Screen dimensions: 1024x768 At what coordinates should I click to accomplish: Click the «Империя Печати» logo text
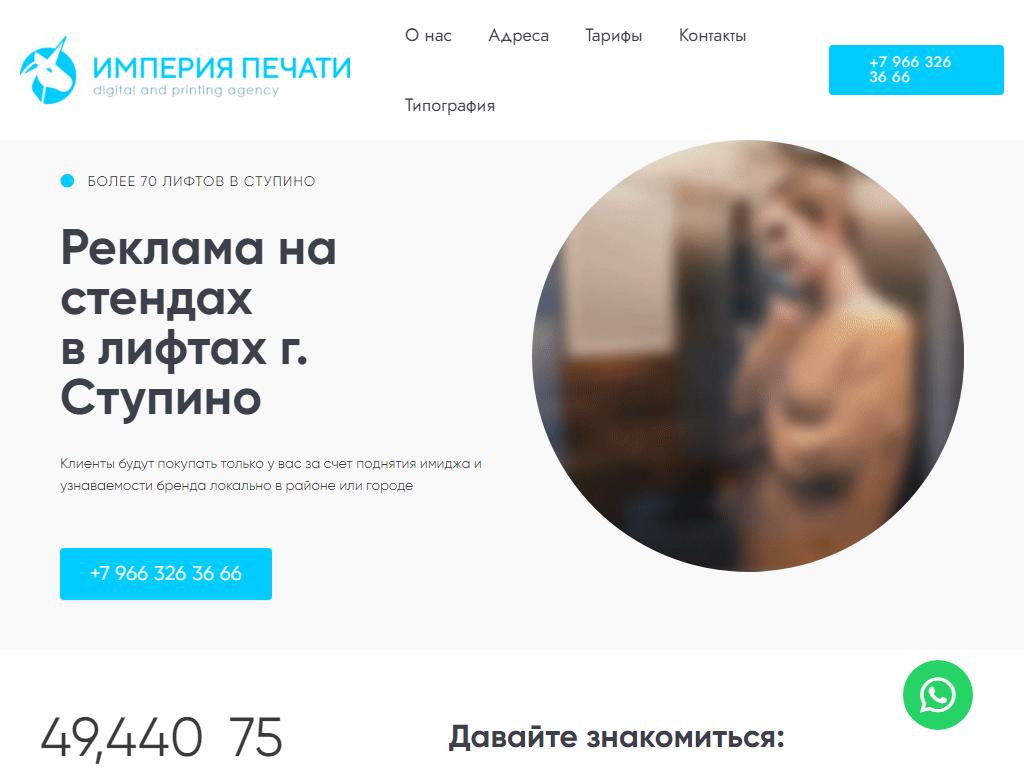click(222, 68)
